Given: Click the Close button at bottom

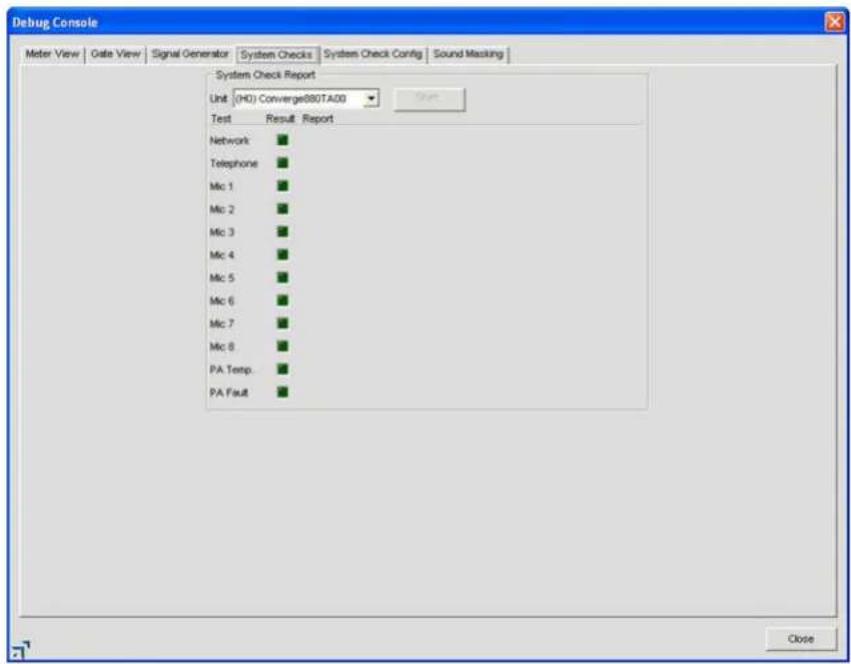Looking at the screenshot, I should click(x=801, y=639).
